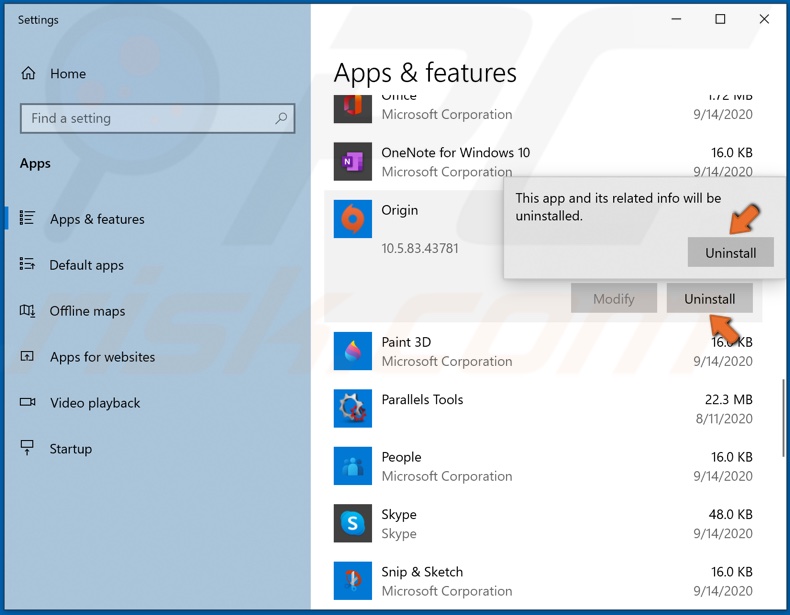The height and width of the screenshot is (615, 790).
Task: Click the OneNote app icon
Action: (353, 161)
